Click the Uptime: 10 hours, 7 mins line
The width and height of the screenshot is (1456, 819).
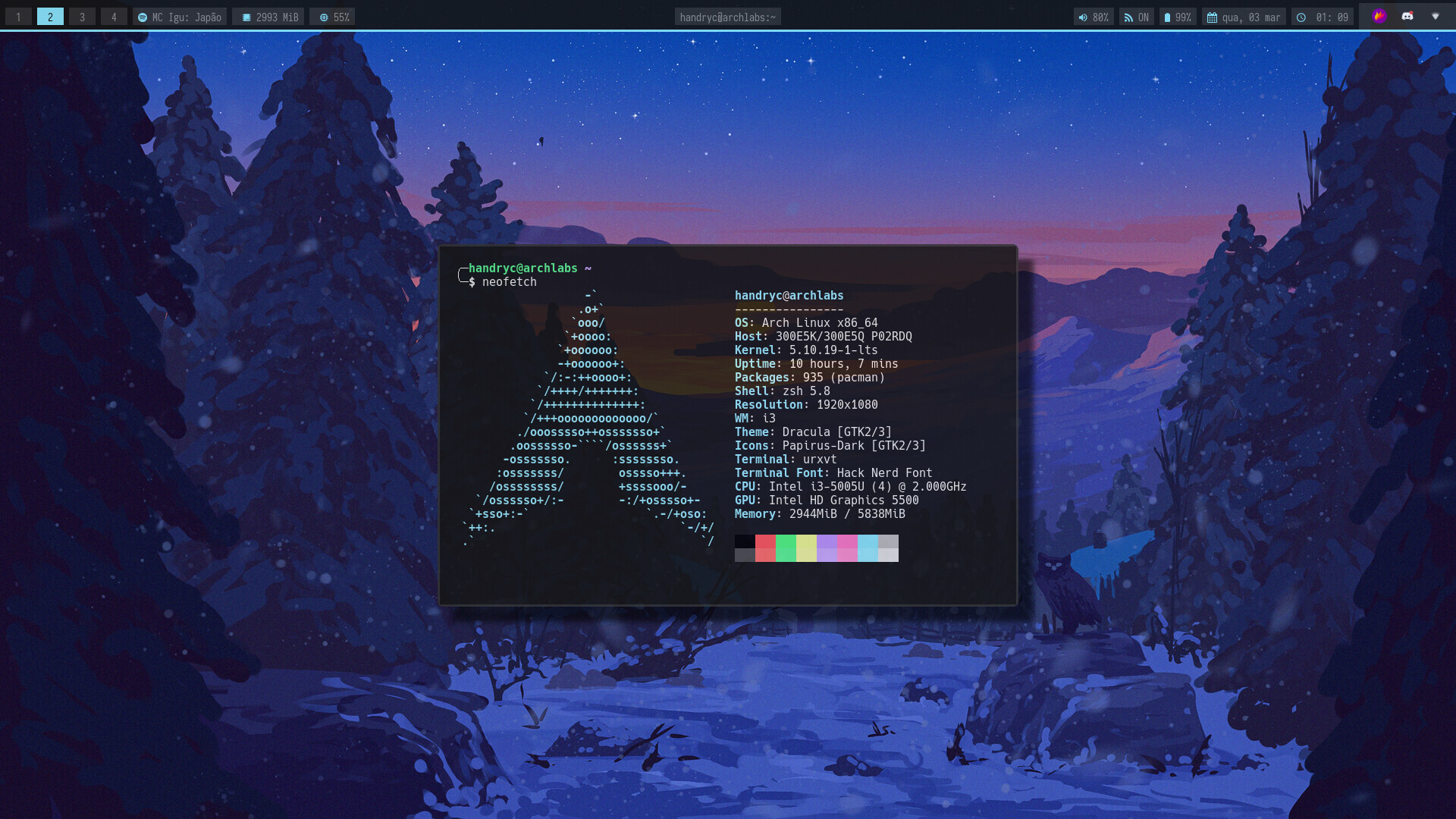coord(816,364)
